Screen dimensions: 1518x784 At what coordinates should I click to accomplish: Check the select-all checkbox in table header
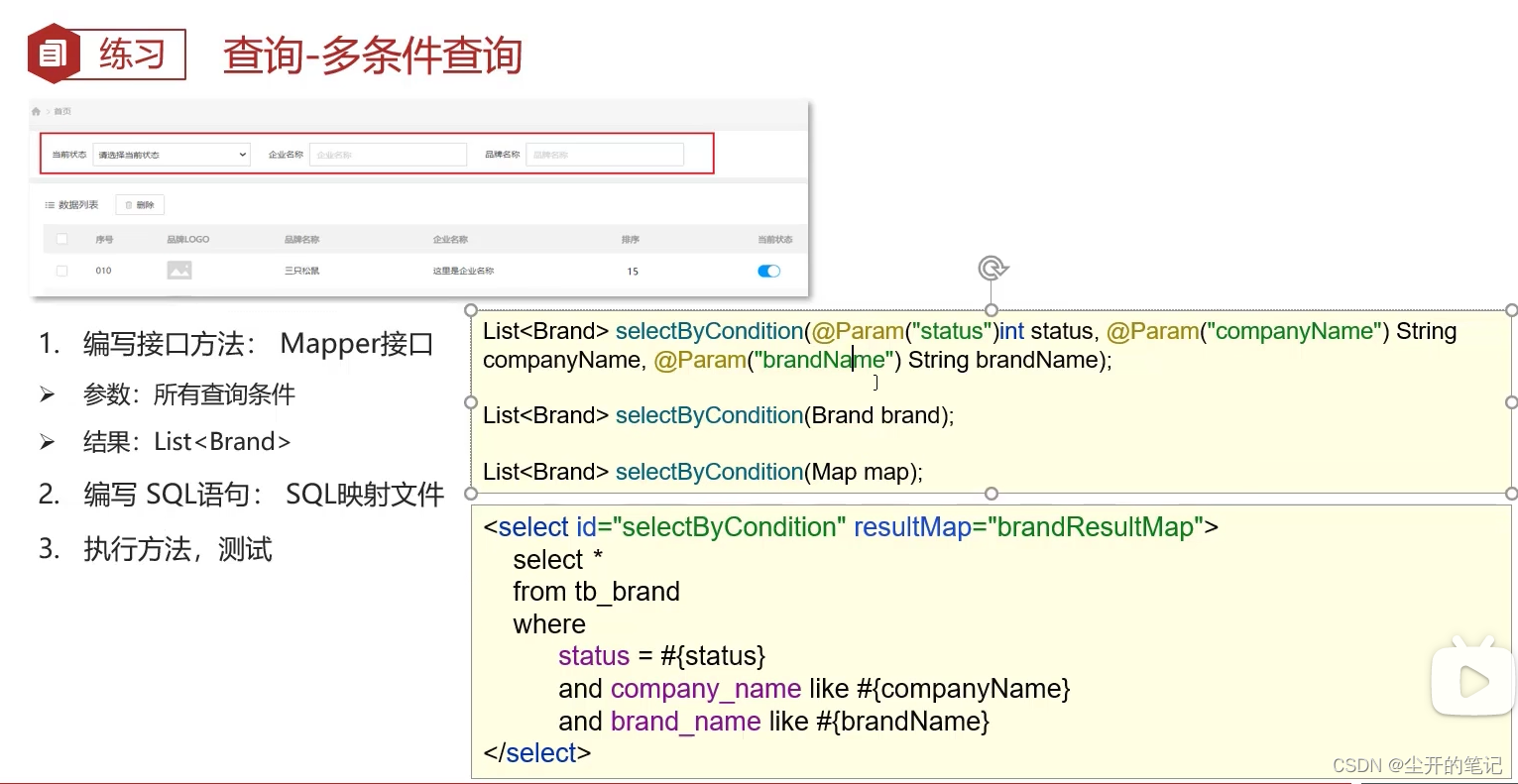point(61,239)
